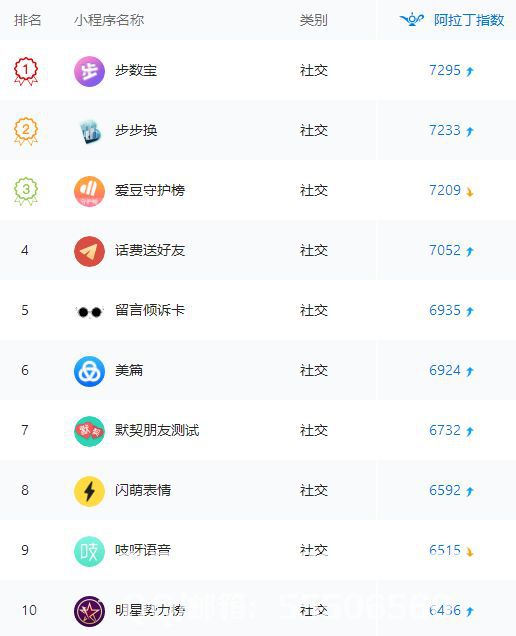Click the rank 3 green medal badge
This screenshot has width=516, height=636.
26,191
